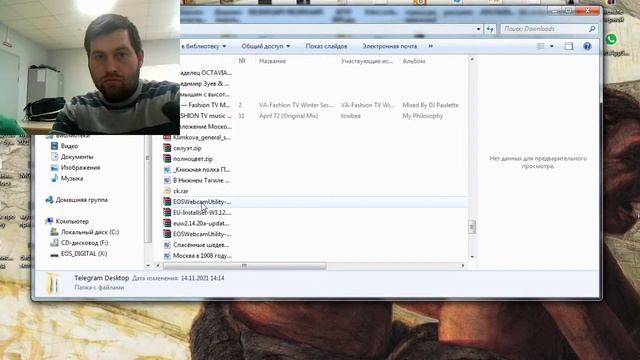
Task: Select the file named силуэт.zip
Action: [x=187, y=148]
